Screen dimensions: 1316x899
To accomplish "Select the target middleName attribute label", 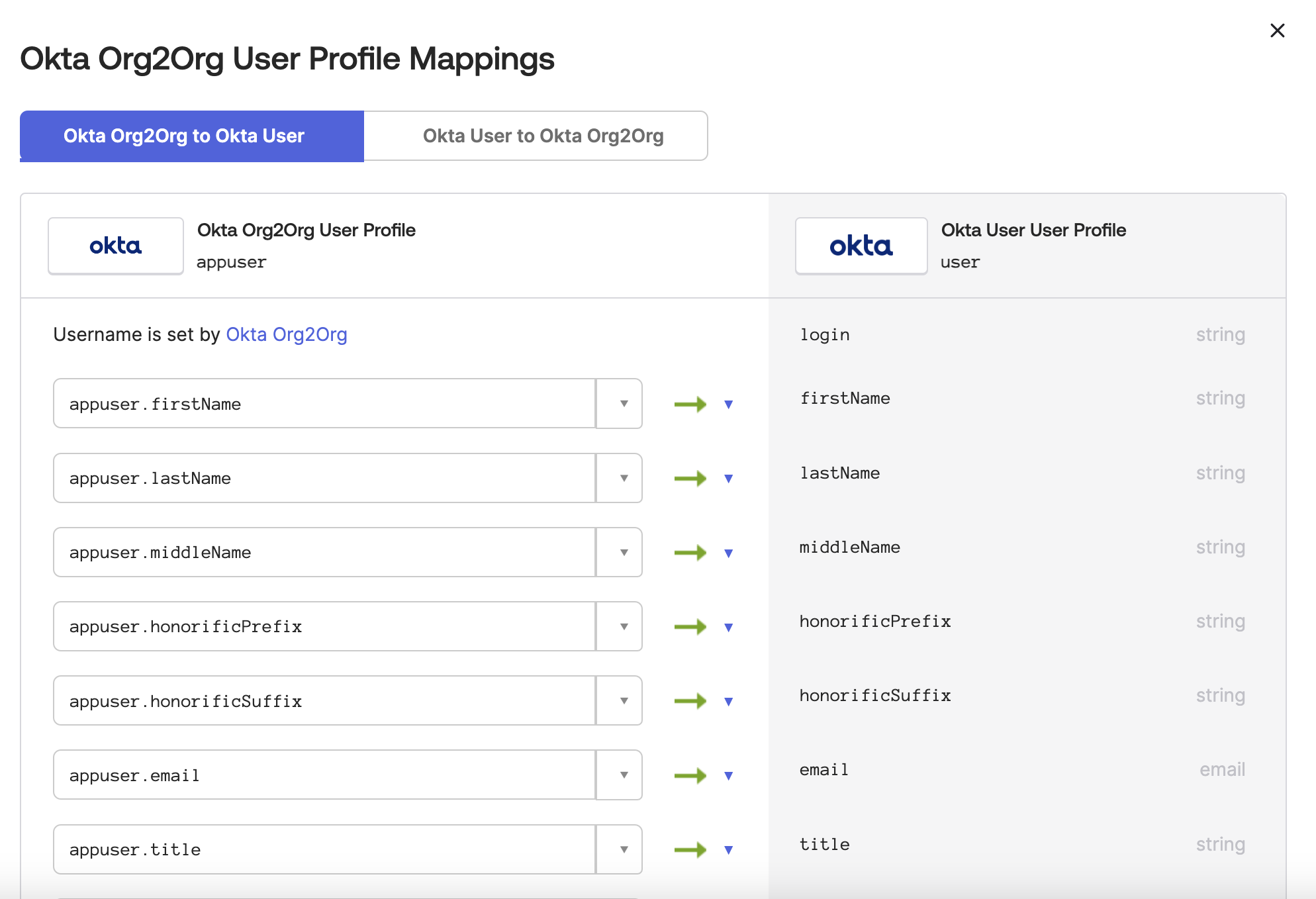I will click(850, 547).
